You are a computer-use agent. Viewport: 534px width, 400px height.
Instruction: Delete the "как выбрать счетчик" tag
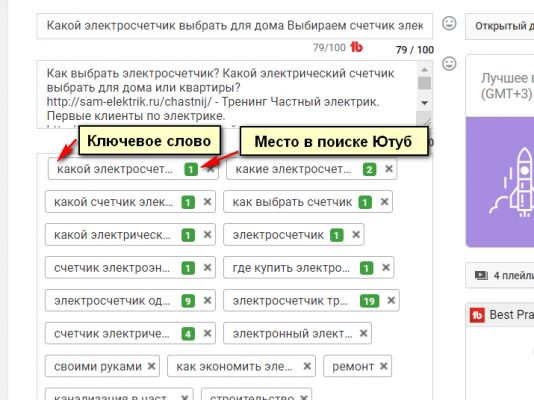tap(384, 202)
